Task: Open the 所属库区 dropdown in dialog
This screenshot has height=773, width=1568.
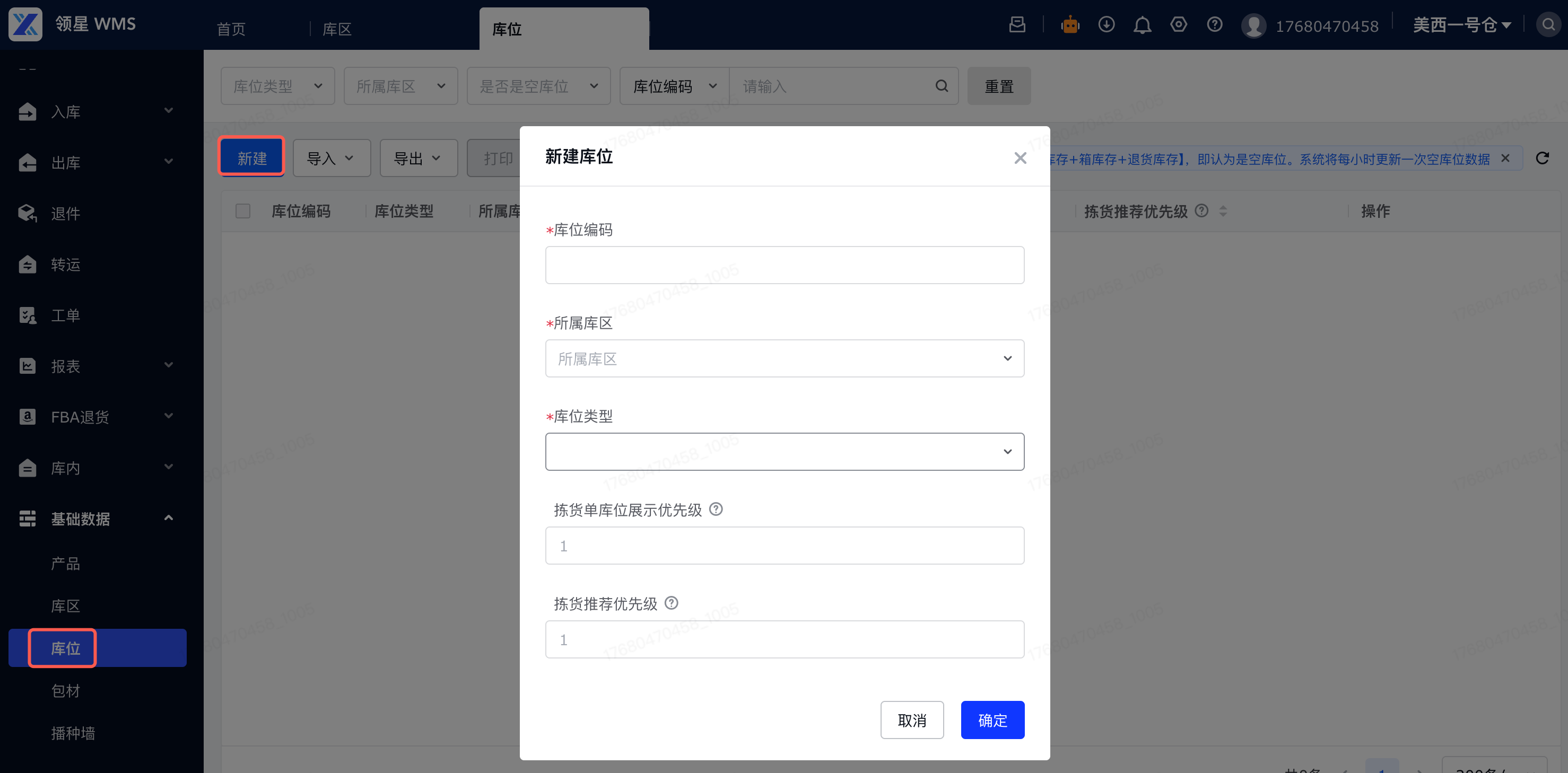Action: point(784,358)
